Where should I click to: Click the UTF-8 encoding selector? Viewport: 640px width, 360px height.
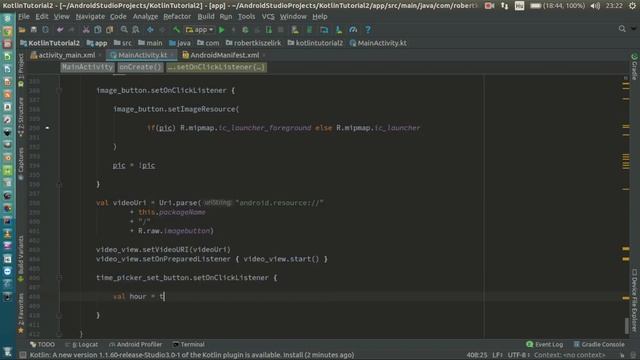coord(518,355)
